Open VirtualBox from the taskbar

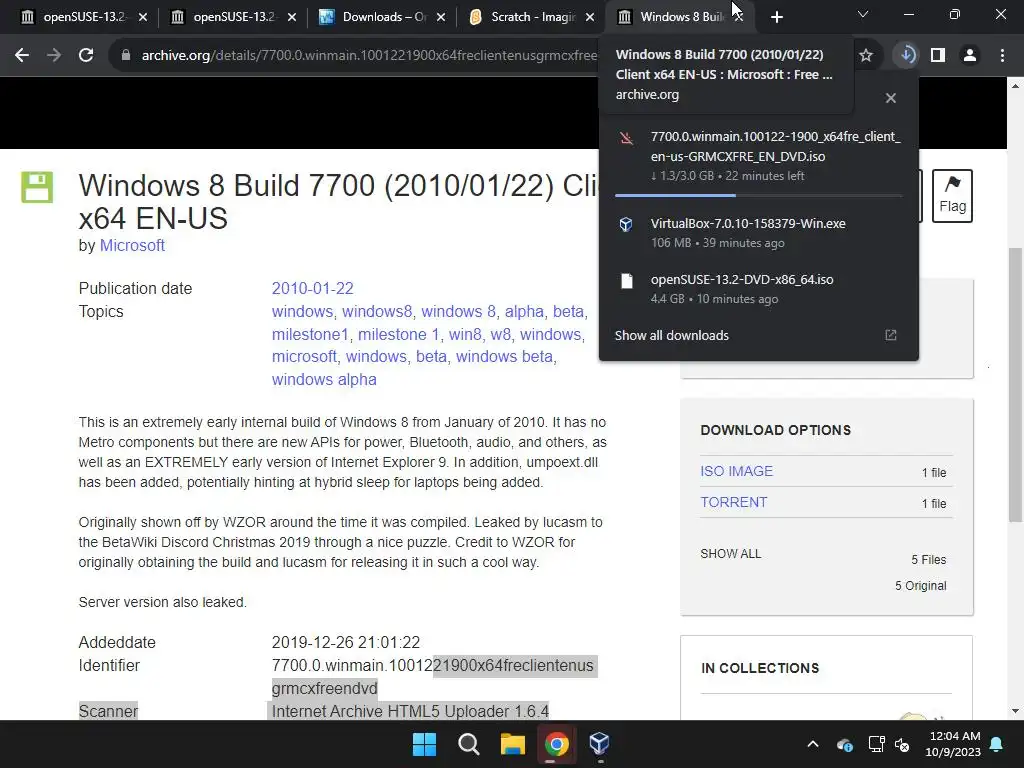[x=600, y=744]
